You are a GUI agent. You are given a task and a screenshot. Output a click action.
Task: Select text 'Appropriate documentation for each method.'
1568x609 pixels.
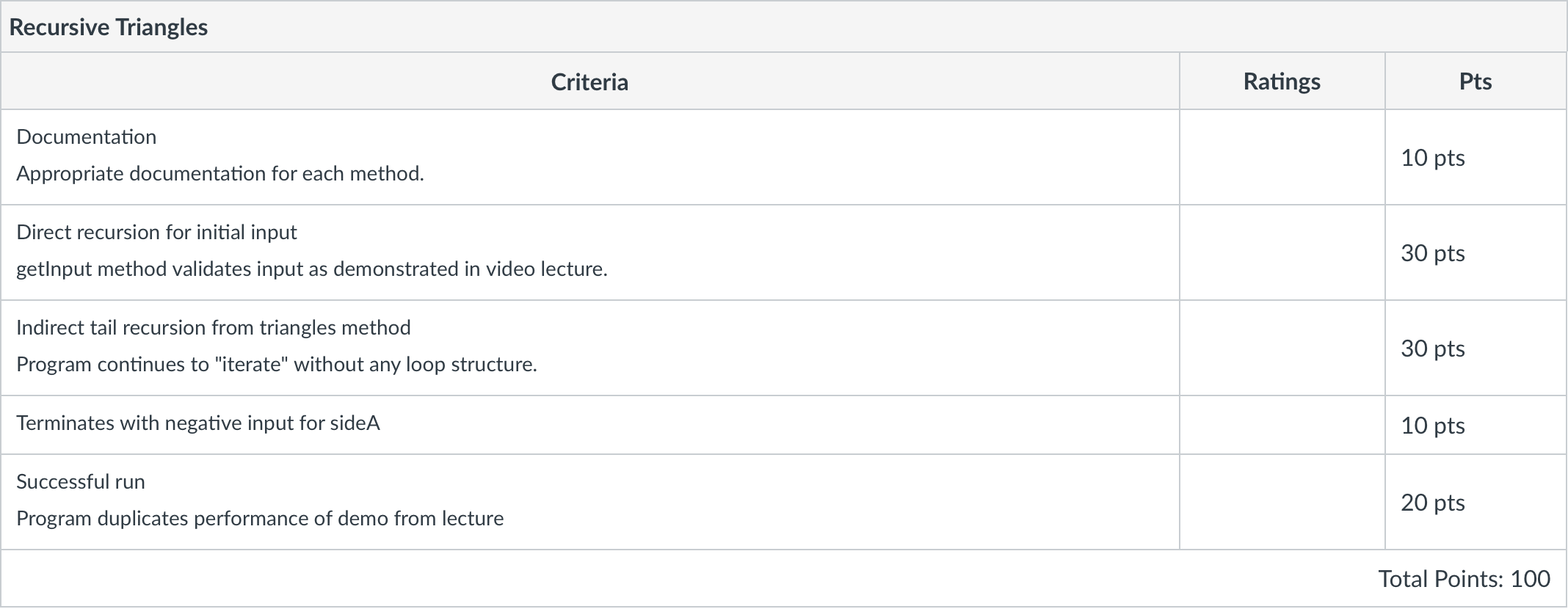click(x=220, y=174)
